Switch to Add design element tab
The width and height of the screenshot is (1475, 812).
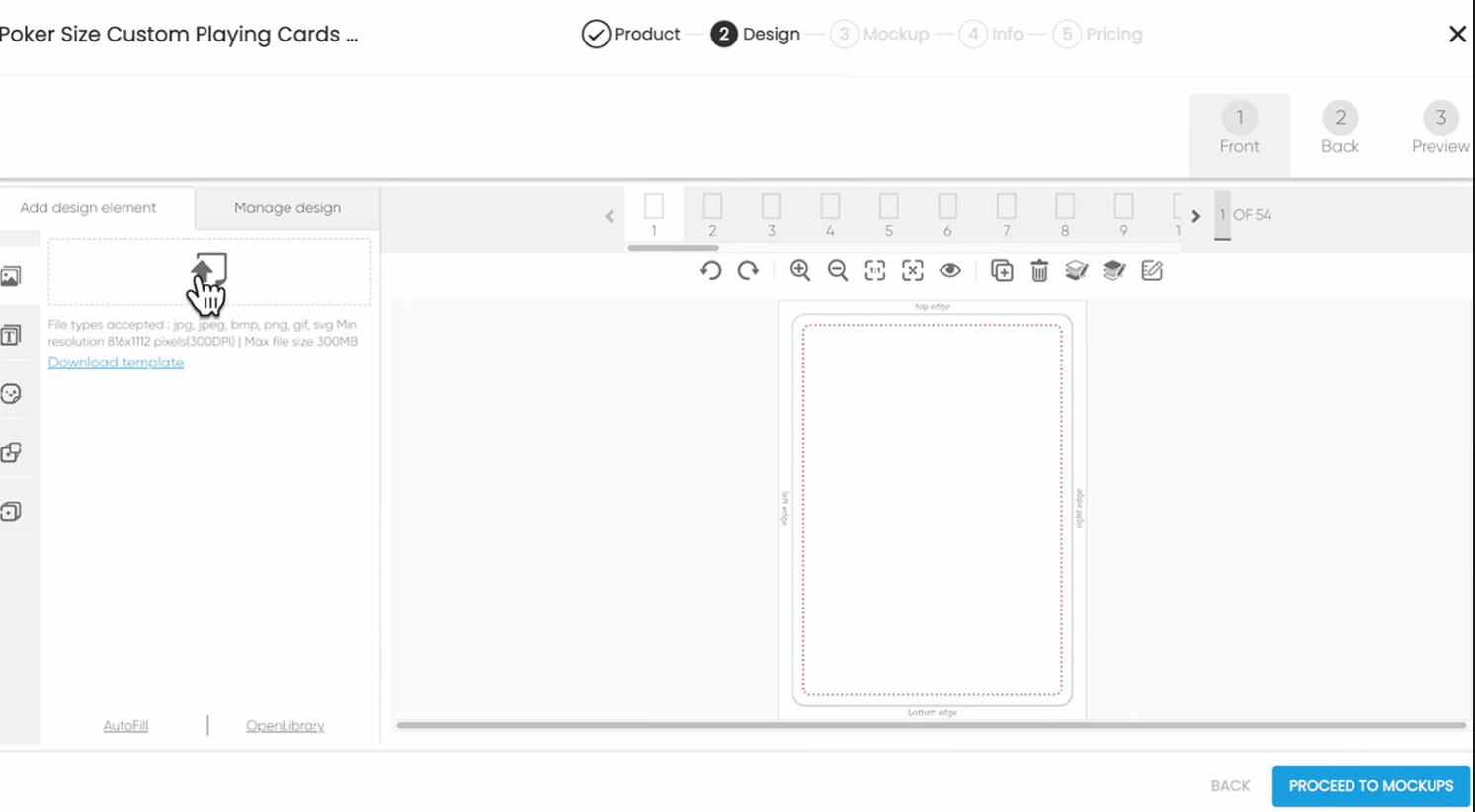pyautogui.click(x=97, y=208)
